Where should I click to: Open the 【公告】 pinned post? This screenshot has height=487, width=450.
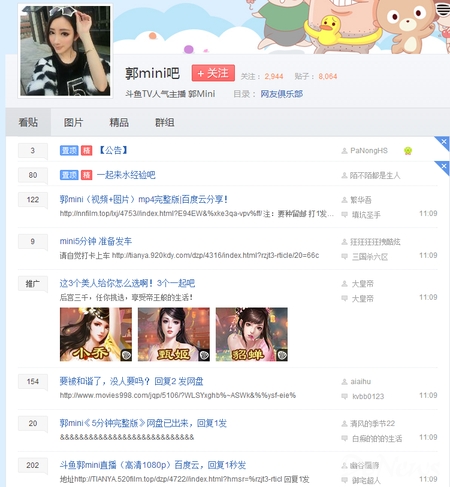click(114, 150)
